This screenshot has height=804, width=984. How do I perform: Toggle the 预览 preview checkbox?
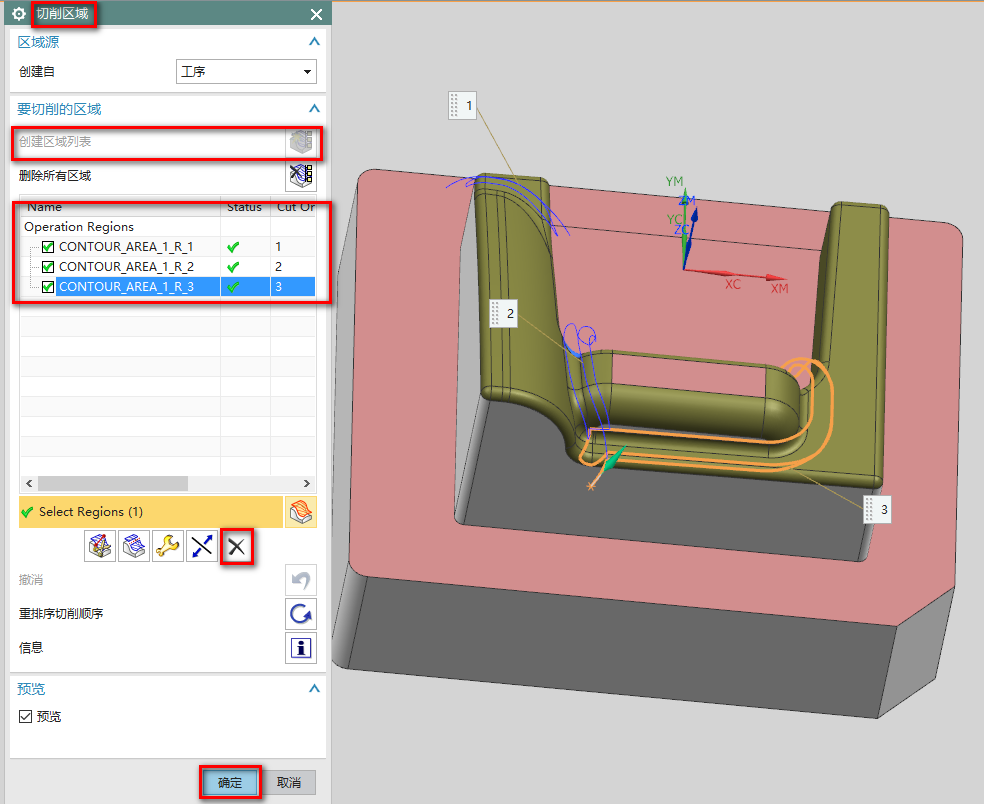26,717
